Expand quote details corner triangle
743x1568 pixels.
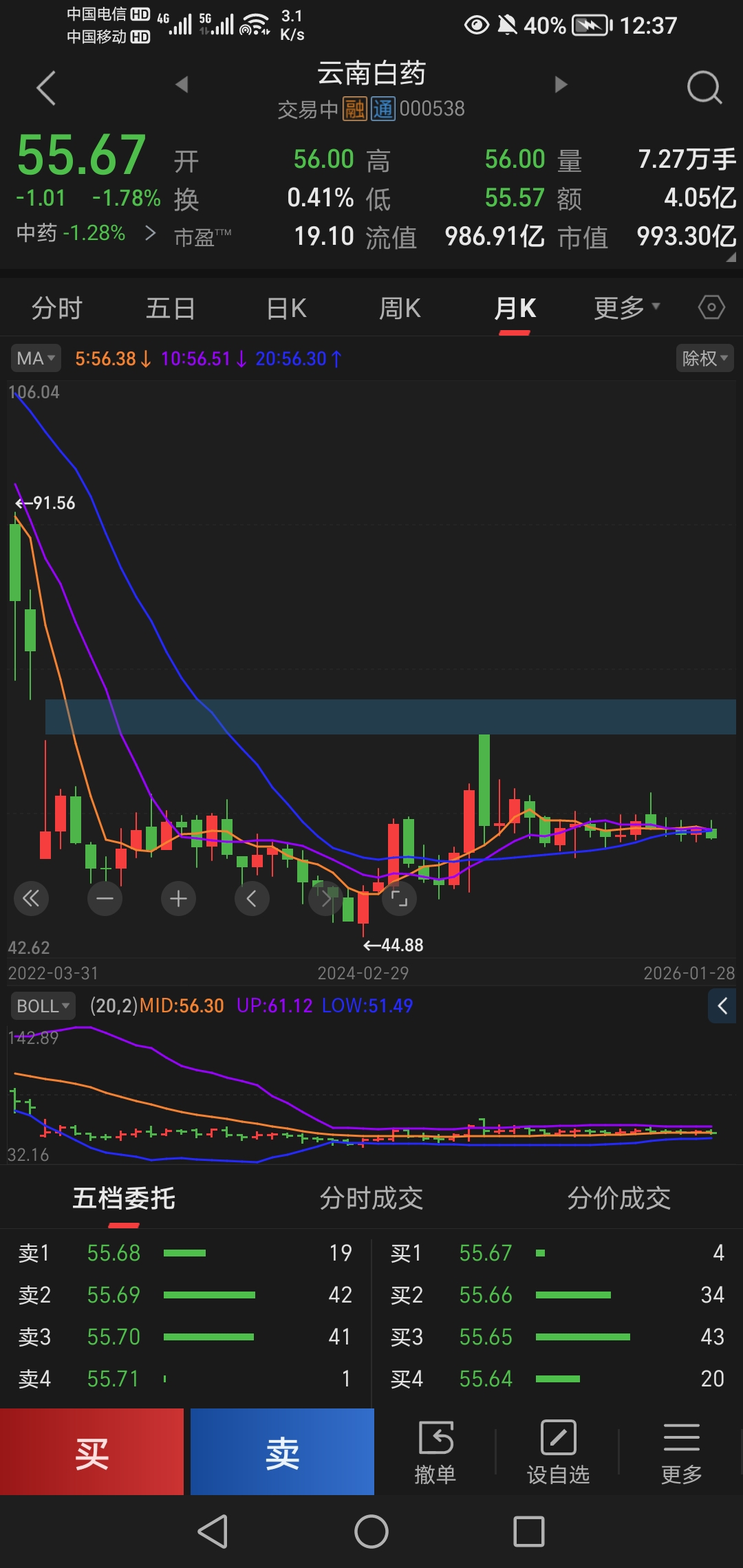[x=731, y=257]
